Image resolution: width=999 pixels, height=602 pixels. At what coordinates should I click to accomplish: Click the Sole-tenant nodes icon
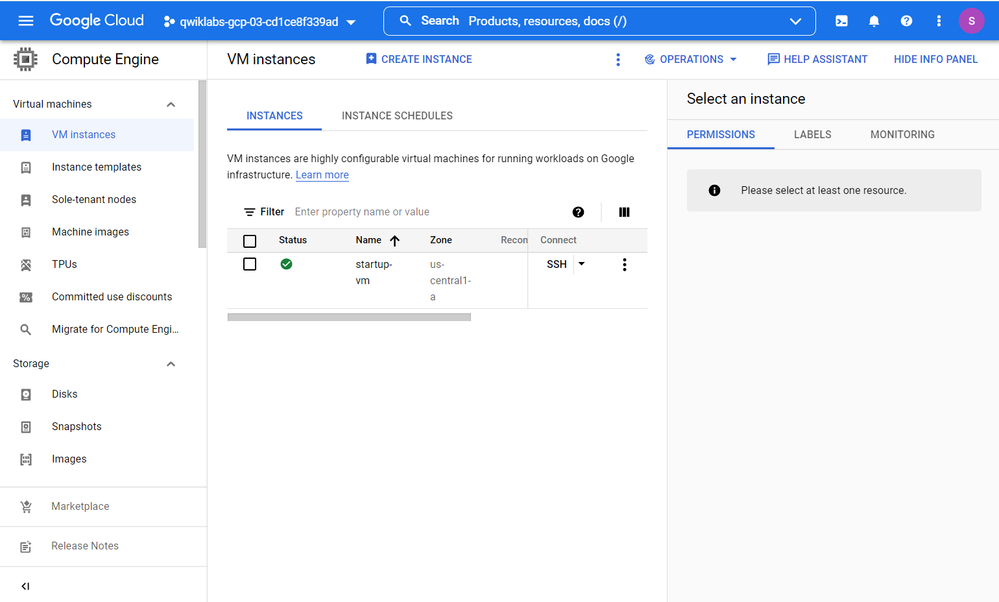[25, 200]
